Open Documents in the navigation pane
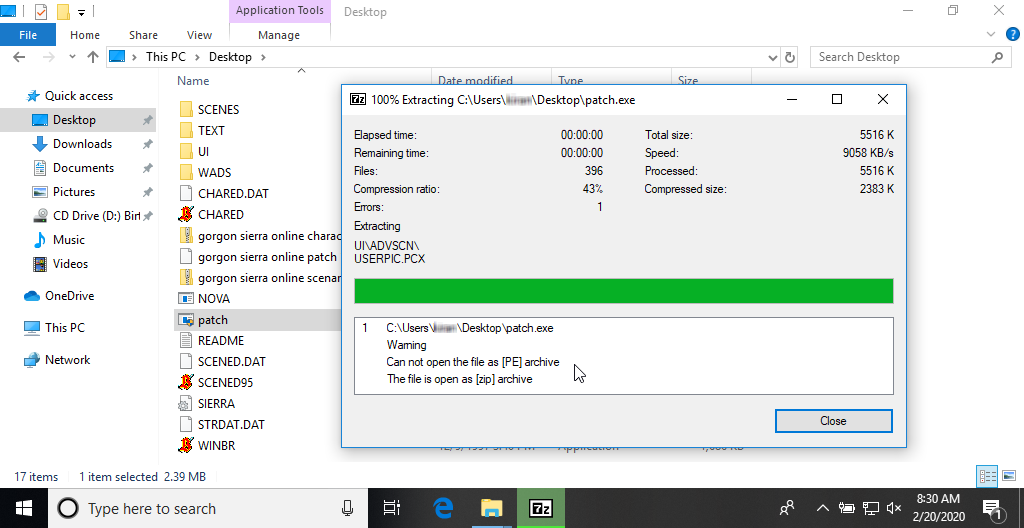Screen dimensions: 1024x528 pyautogui.click(x=83, y=168)
